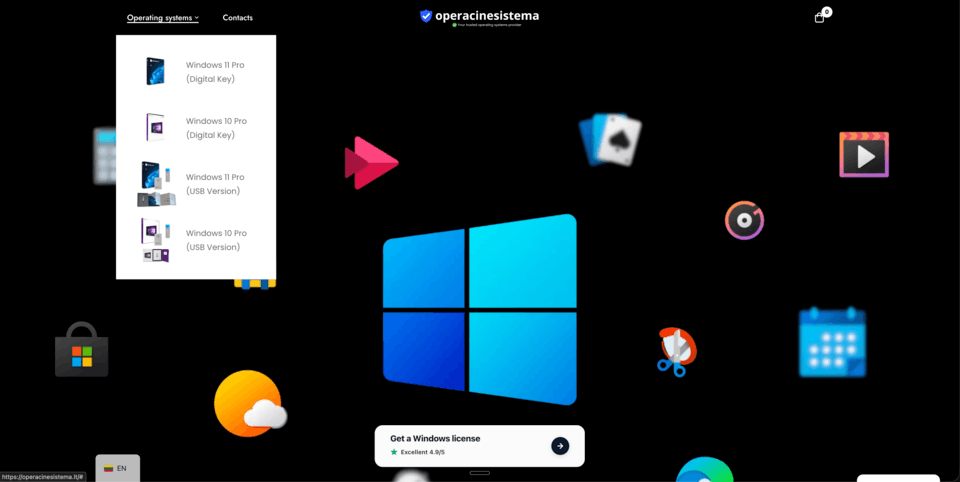Click the large Windows logo
The height and width of the screenshot is (482, 960).
point(479,309)
